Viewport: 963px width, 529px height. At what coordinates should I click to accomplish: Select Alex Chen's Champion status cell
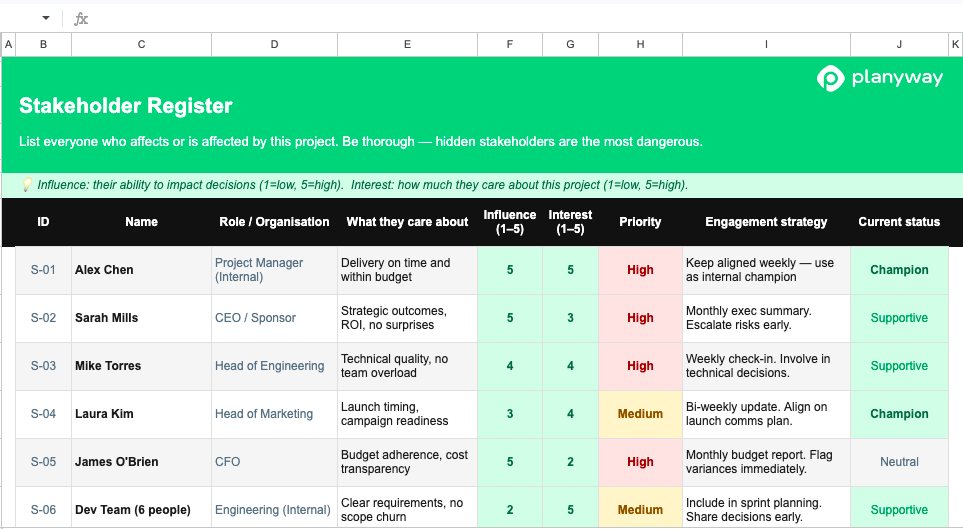coord(899,270)
